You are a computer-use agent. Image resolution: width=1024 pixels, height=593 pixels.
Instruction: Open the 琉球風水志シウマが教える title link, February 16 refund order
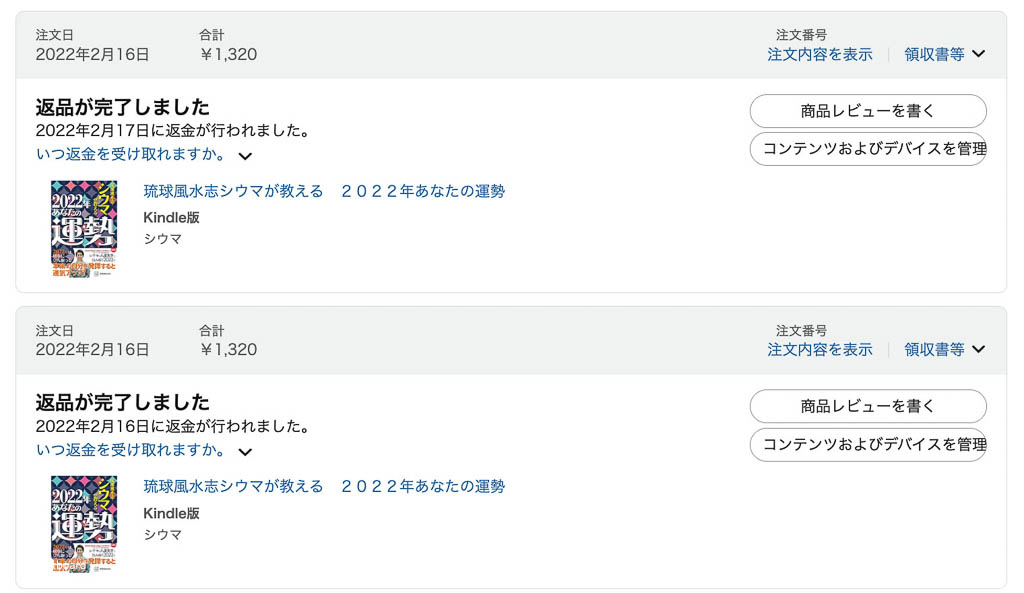324,486
